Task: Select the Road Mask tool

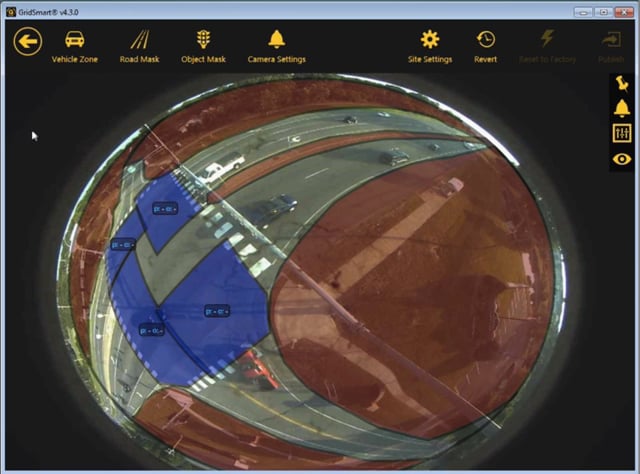Action: coord(139,47)
